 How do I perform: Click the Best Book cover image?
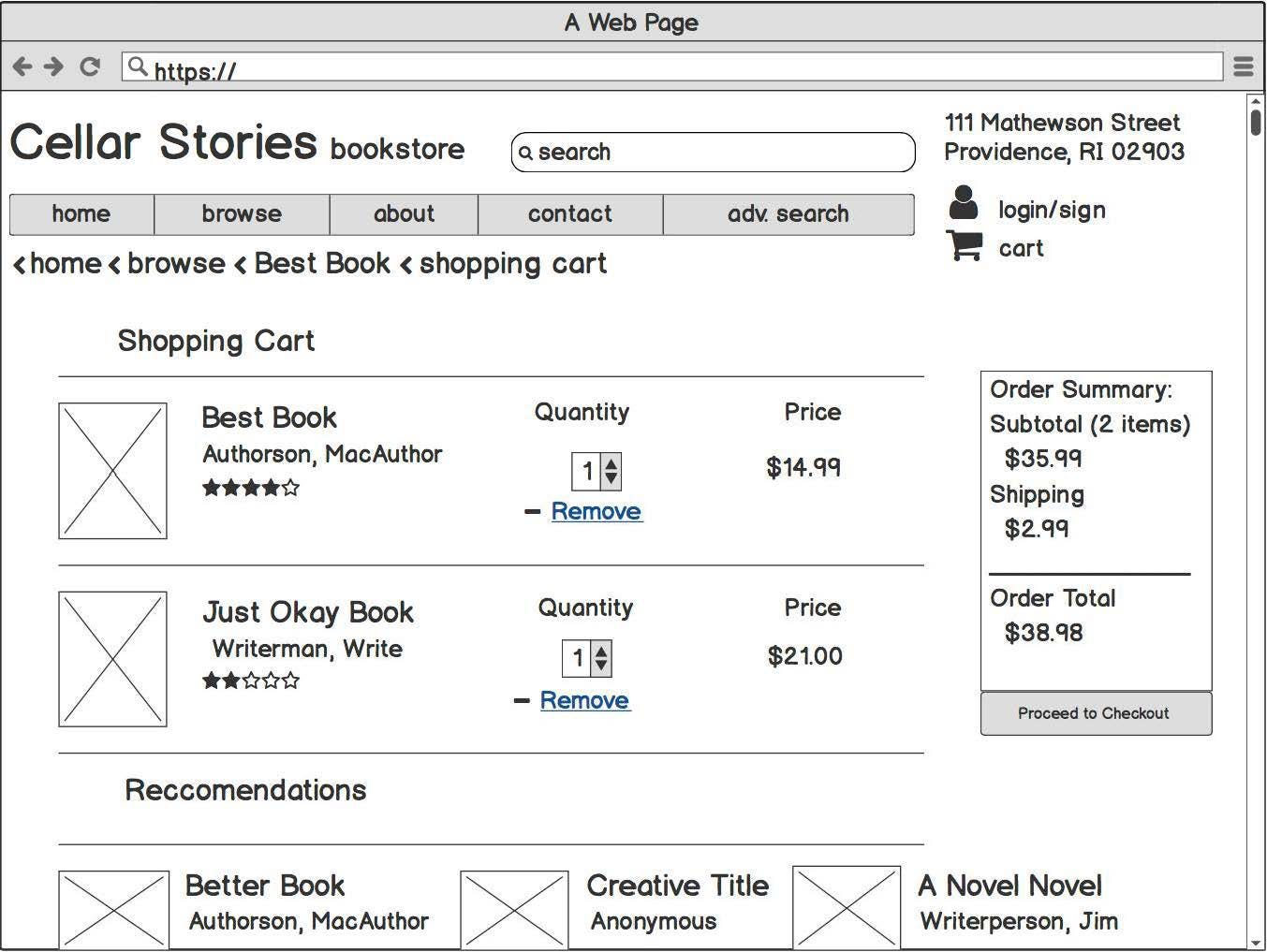click(112, 471)
